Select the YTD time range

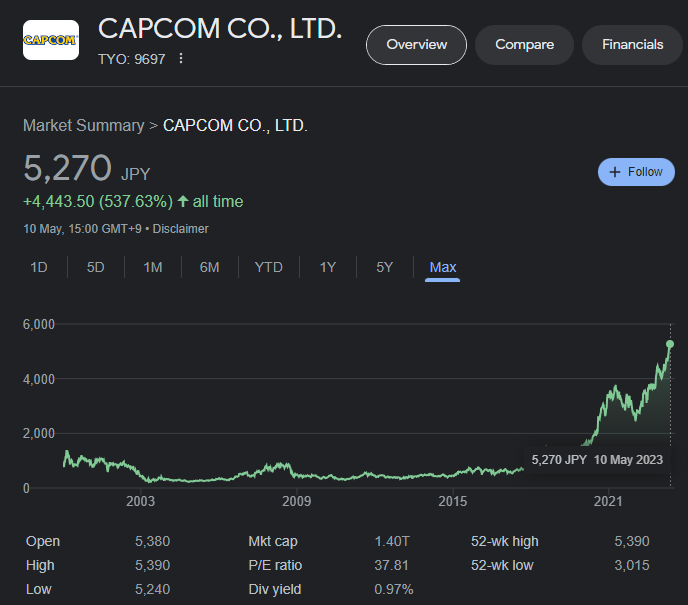tap(268, 267)
